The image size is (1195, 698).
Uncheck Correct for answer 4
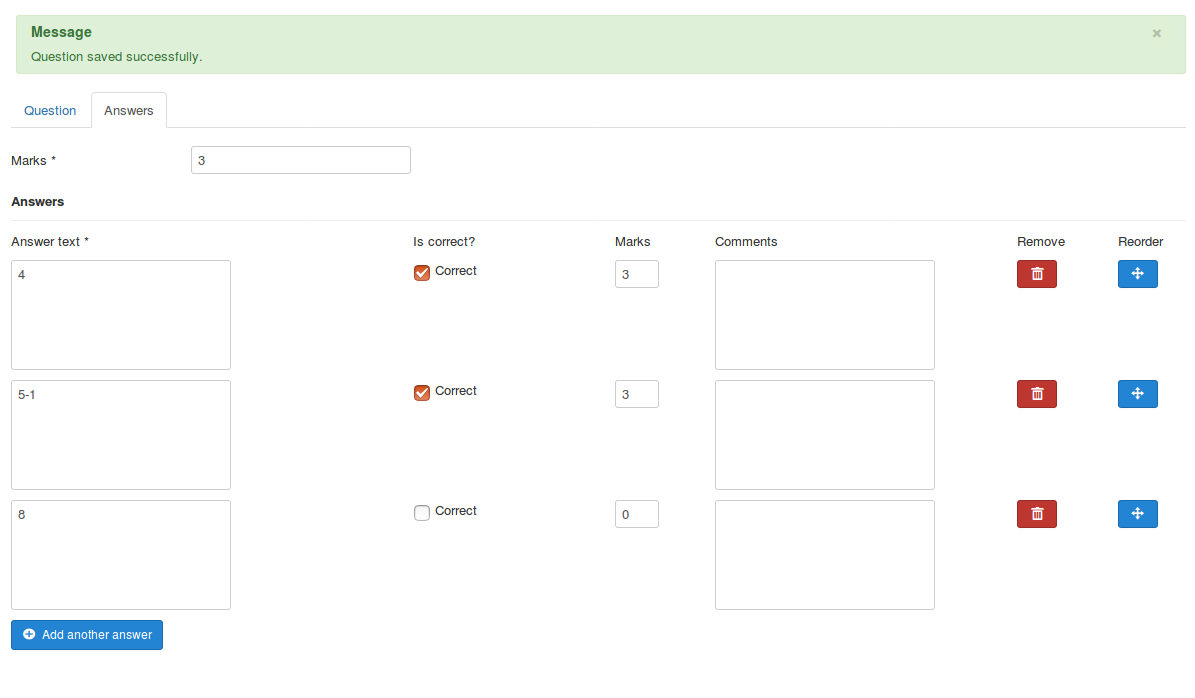click(422, 273)
